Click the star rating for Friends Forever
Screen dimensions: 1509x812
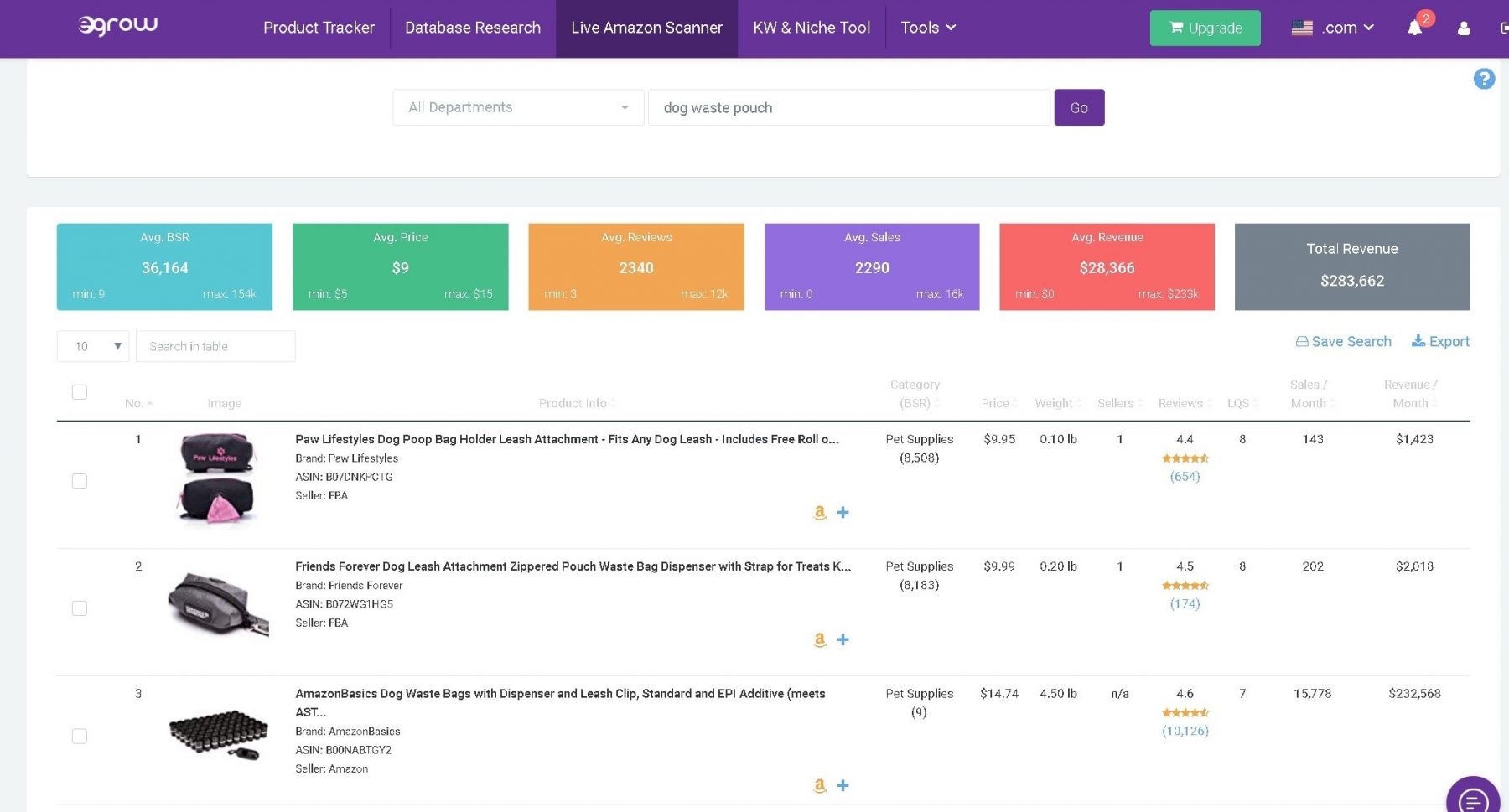tap(1185, 586)
